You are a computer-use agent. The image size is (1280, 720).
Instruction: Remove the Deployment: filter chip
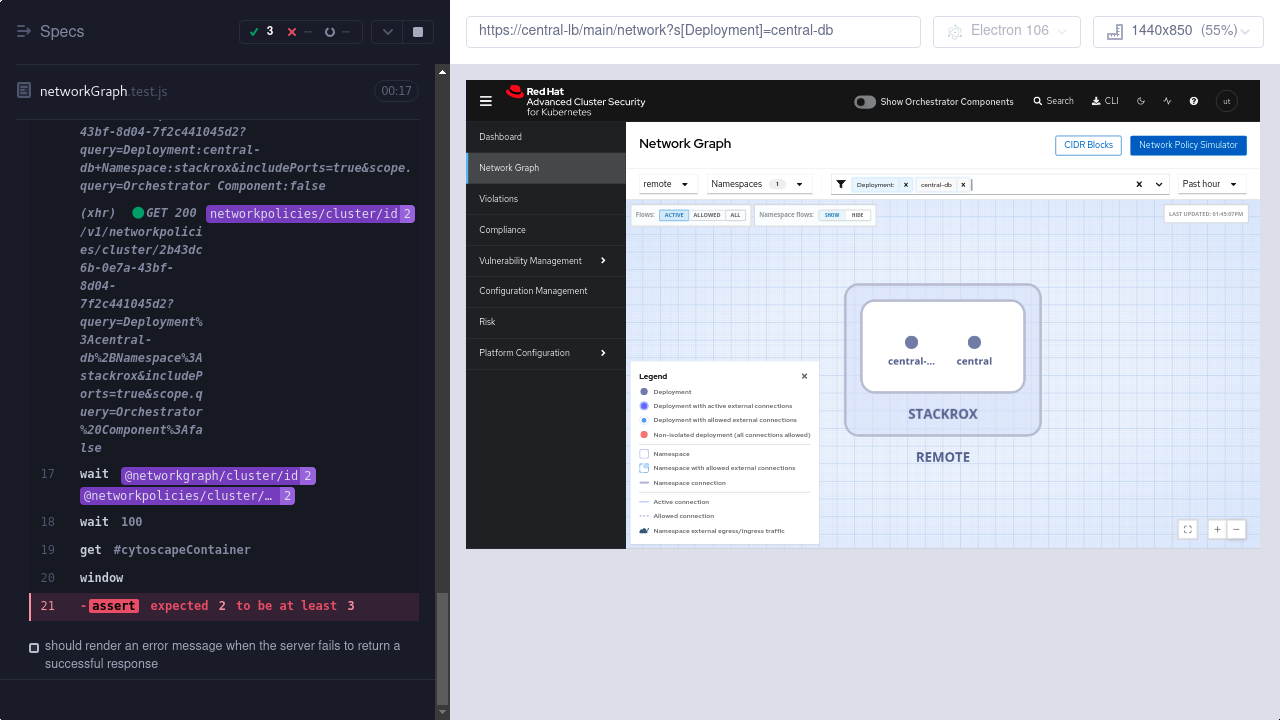905,185
